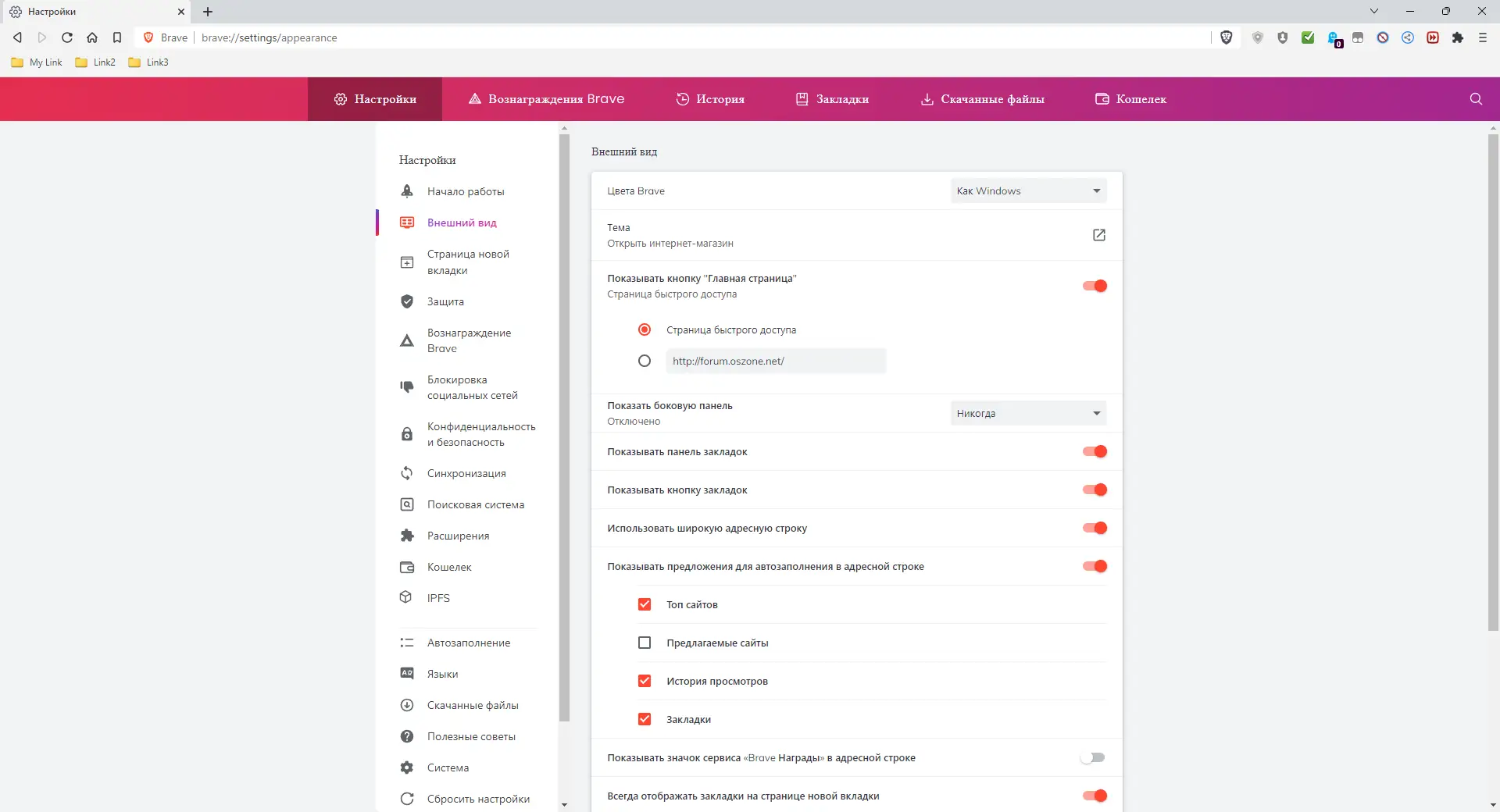Uncheck the Топ сайтов checkbox
Screen dimensions: 1500x812
point(645,604)
